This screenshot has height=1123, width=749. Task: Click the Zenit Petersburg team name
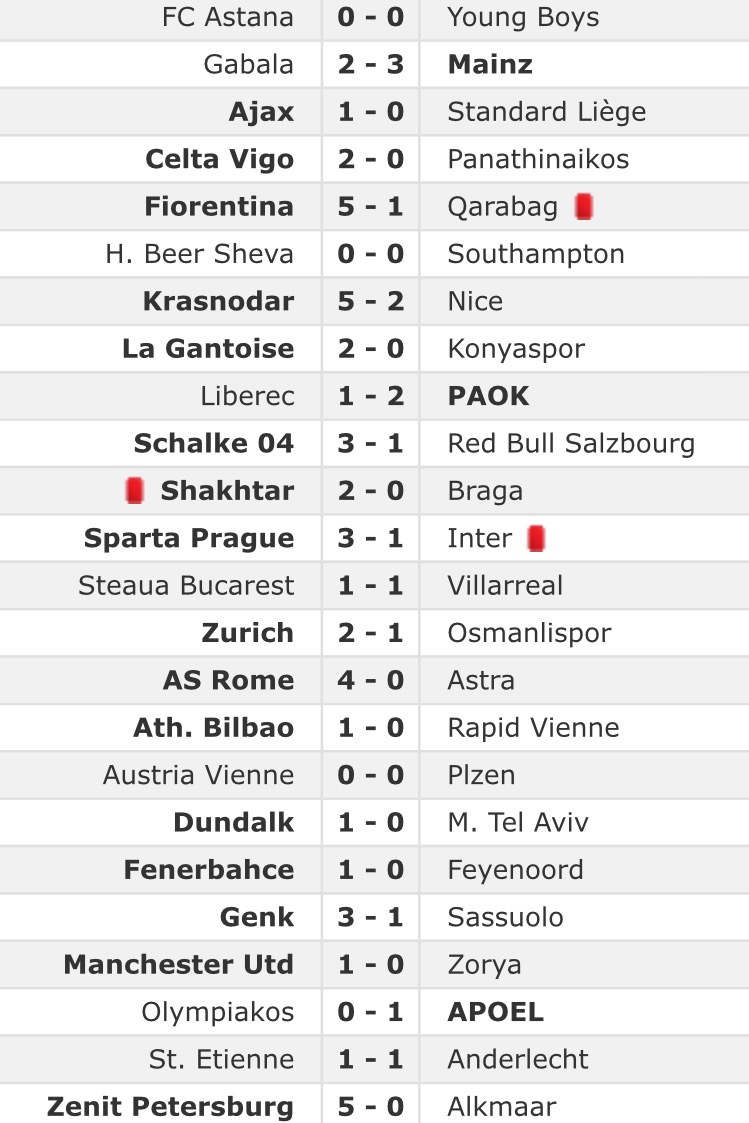coord(170,1107)
